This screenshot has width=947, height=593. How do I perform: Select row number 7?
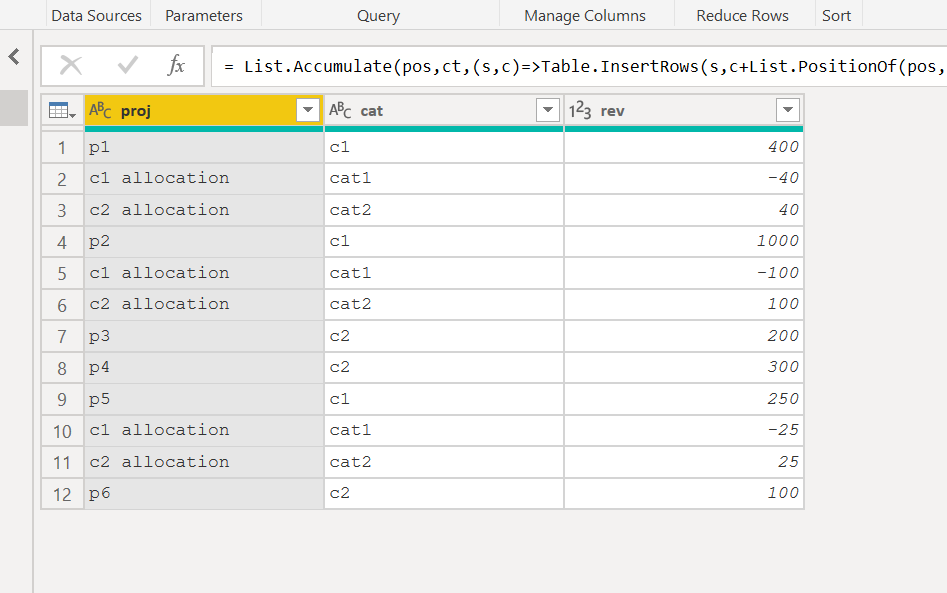point(62,336)
